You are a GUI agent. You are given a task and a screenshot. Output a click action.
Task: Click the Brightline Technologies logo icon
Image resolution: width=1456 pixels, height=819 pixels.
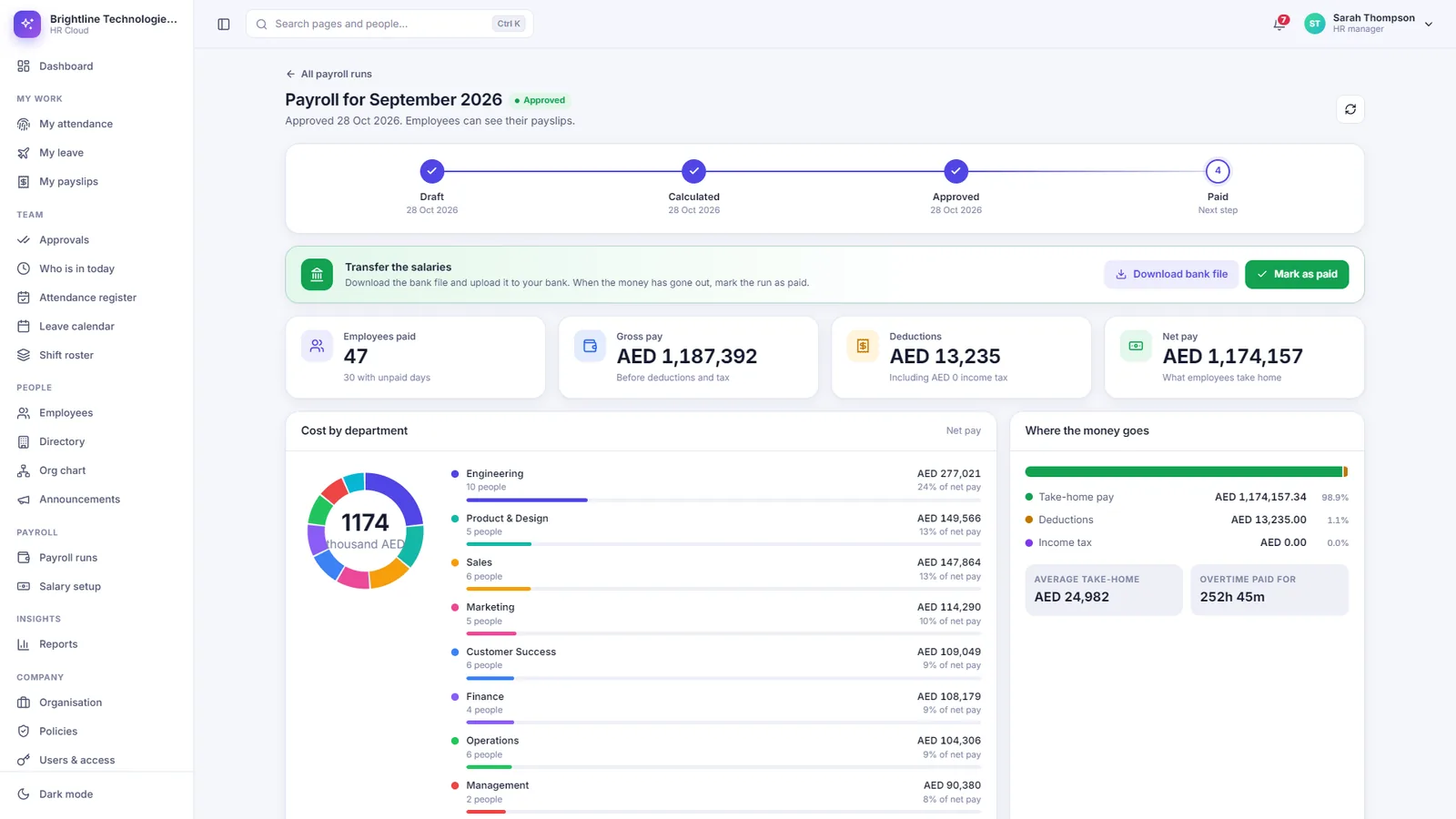click(27, 24)
